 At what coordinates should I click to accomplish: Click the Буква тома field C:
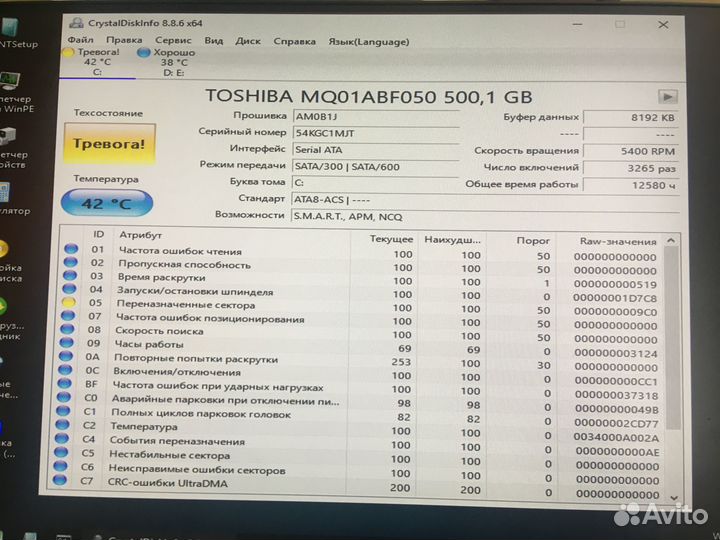click(x=375, y=183)
